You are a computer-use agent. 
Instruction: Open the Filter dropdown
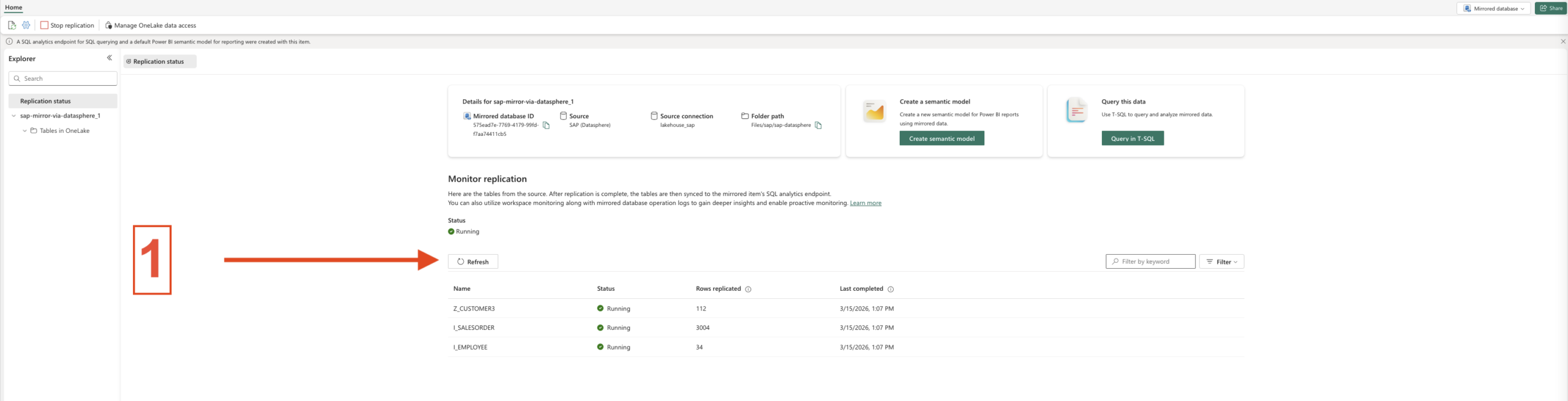click(x=1221, y=261)
